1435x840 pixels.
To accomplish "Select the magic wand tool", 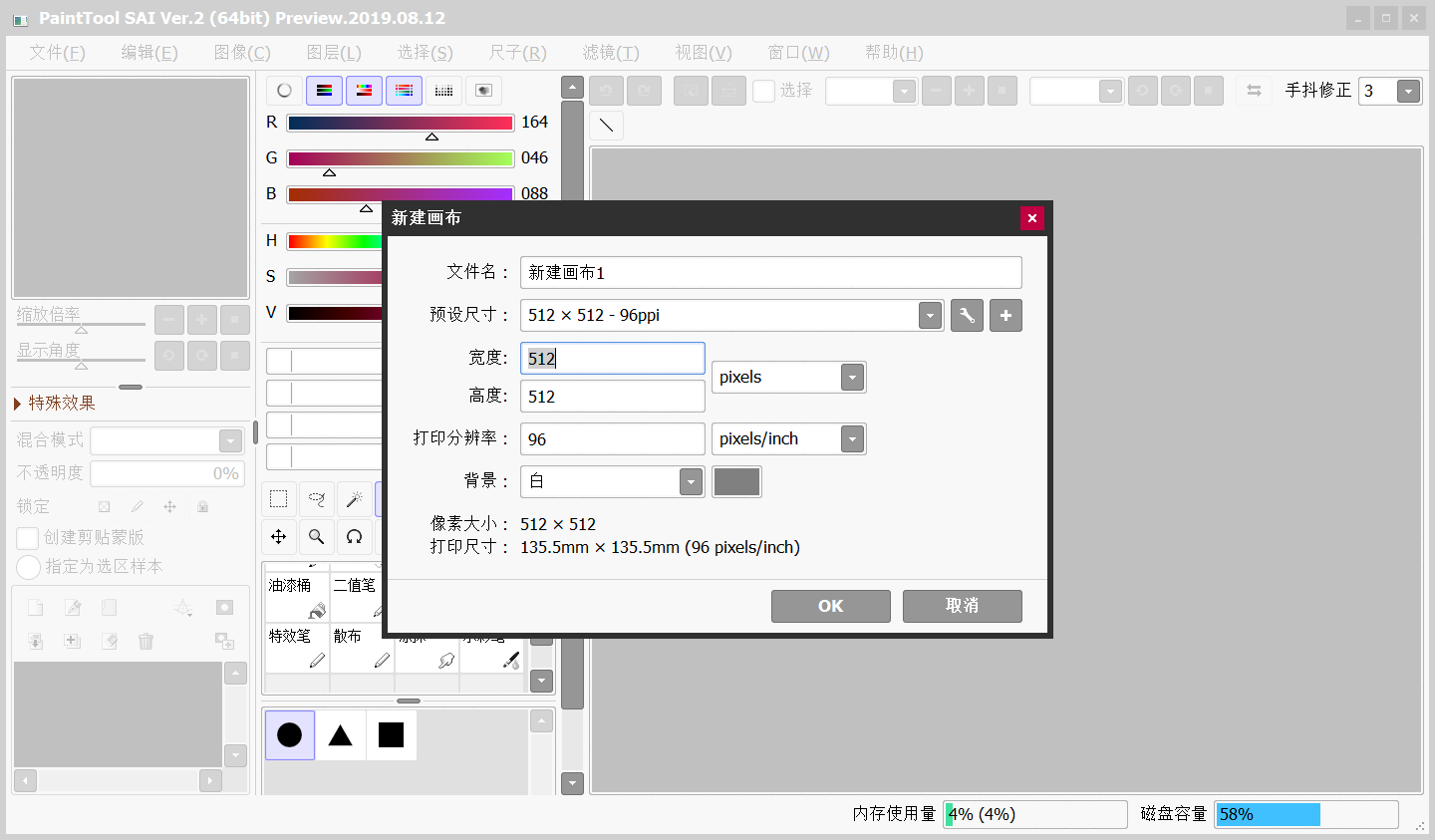I will pyautogui.click(x=355, y=499).
